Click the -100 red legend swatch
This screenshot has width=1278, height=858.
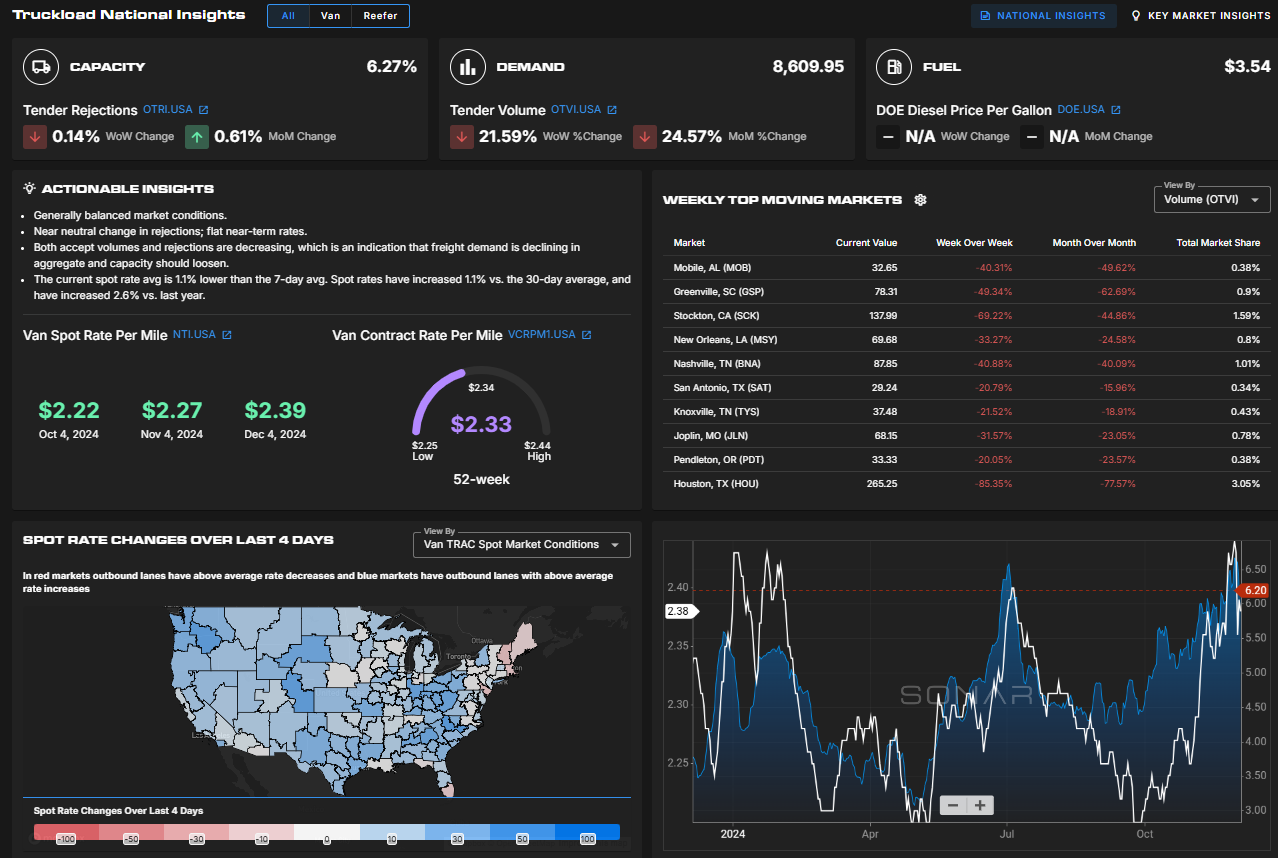point(66,832)
